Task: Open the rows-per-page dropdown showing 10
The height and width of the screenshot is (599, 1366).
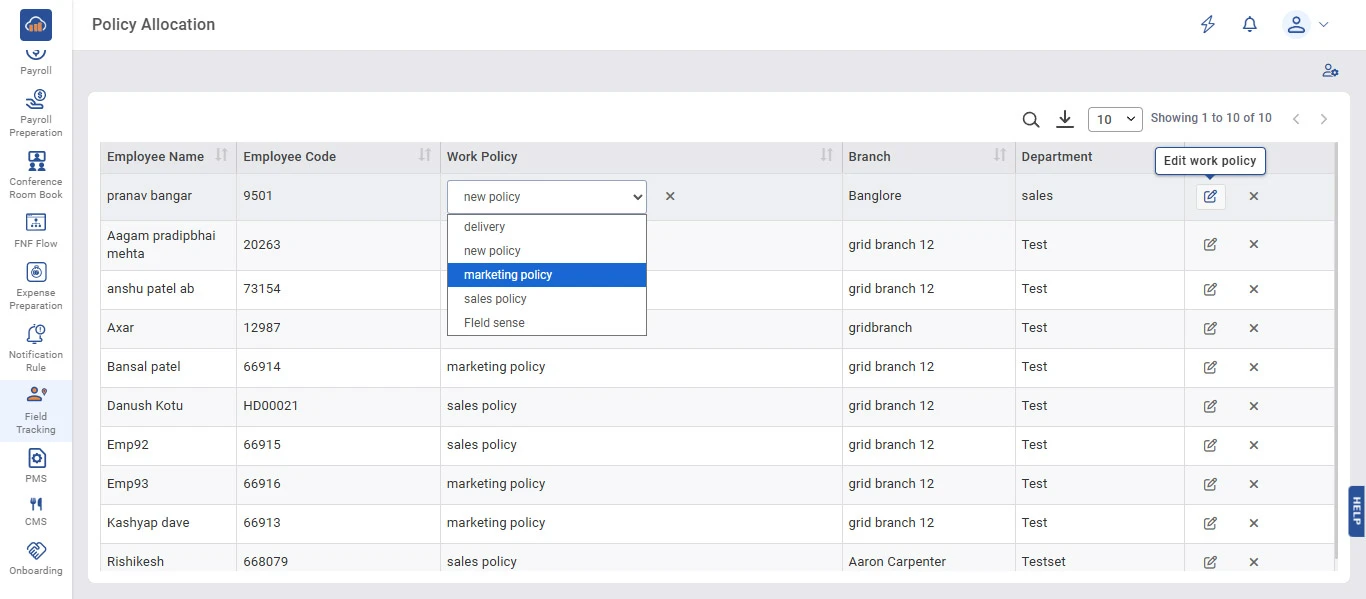Action: point(1115,119)
